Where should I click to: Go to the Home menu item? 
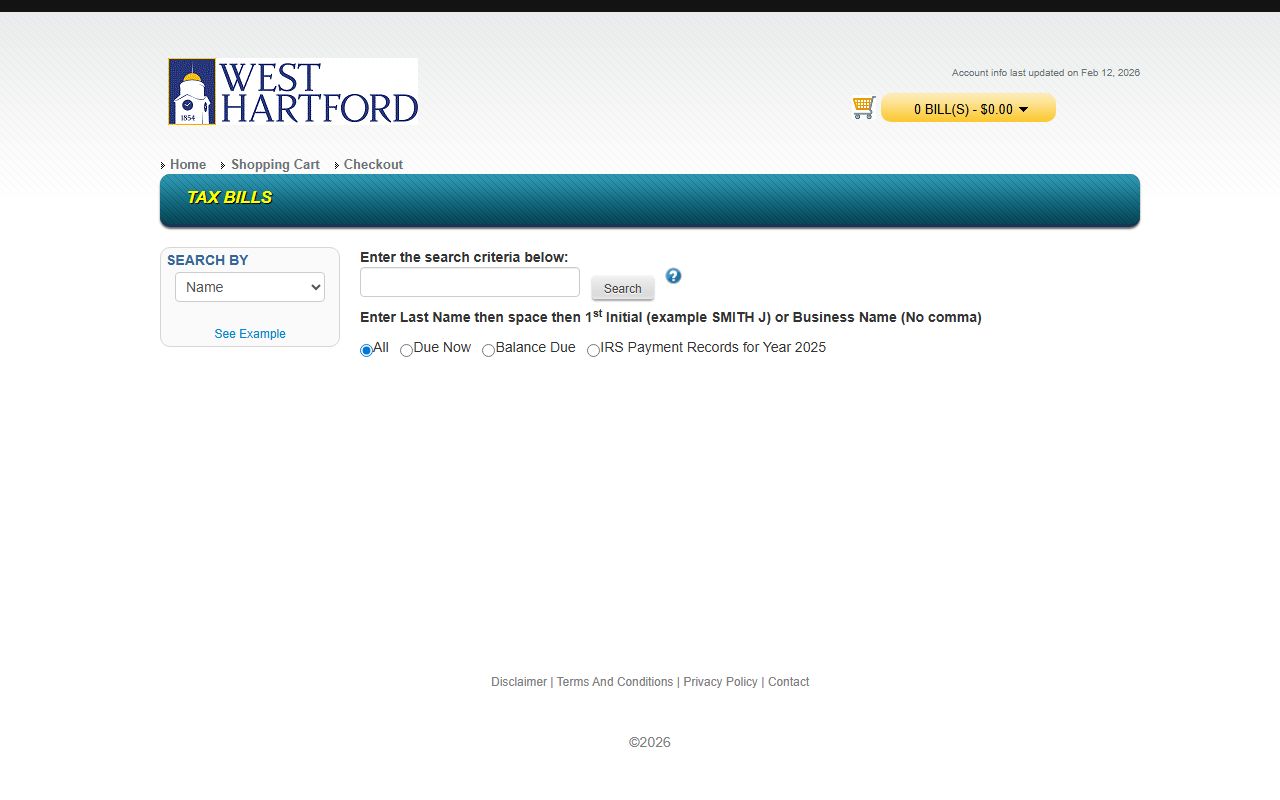click(188, 165)
